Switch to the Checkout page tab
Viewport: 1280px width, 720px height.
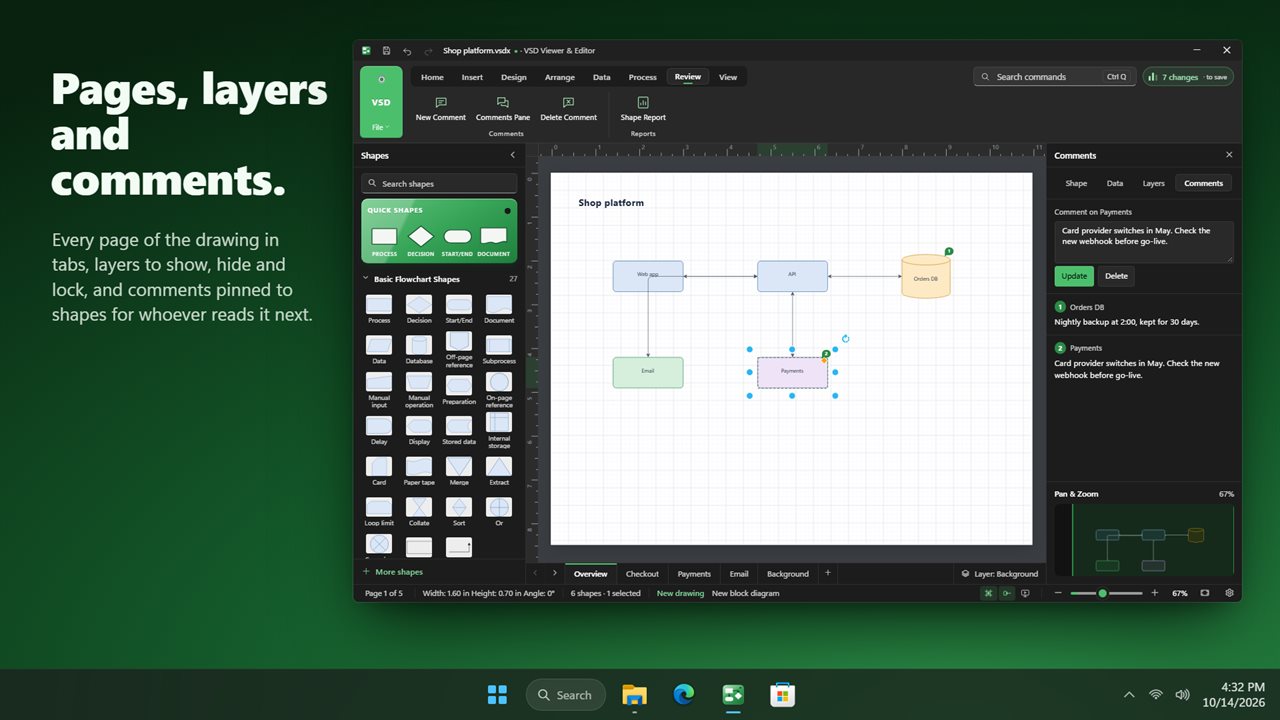[642, 574]
